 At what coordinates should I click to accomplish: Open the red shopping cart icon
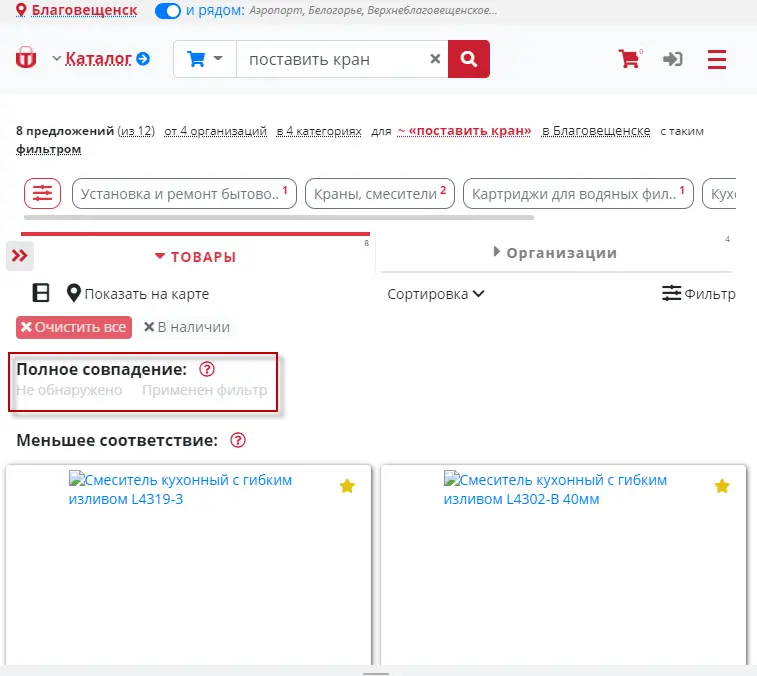click(630, 58)
